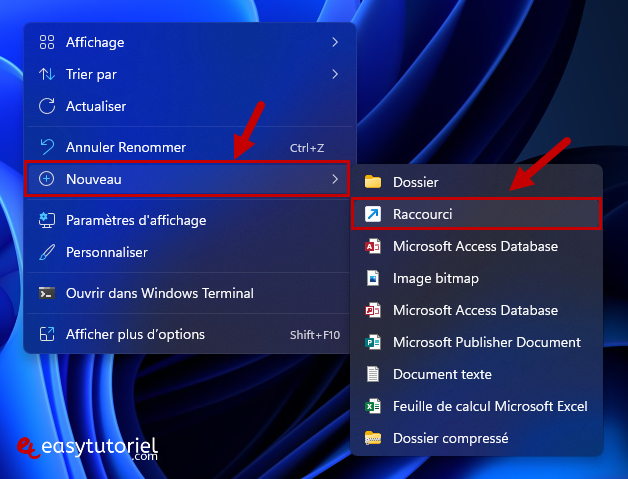Click the Ctrl+Z shortcut label
628x479 pixels.
pos(307,148)
